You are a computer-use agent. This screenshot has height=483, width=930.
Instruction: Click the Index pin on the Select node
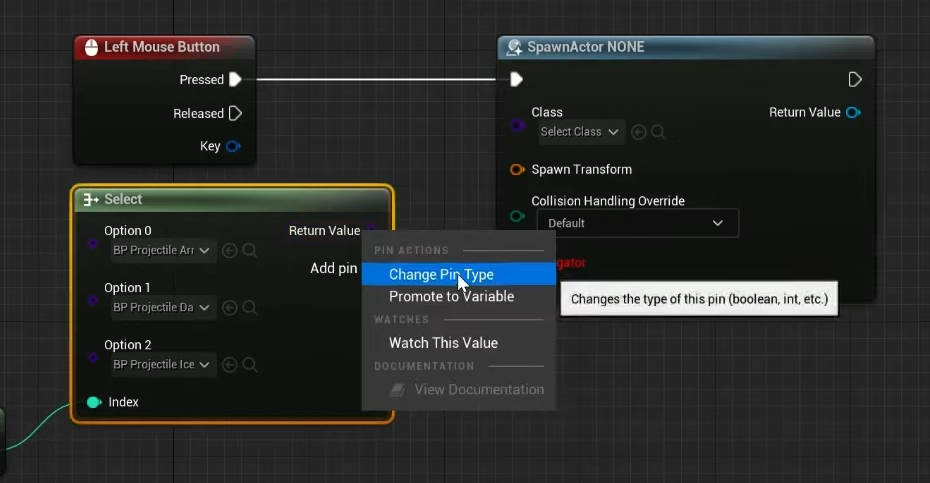pos(94,402)
